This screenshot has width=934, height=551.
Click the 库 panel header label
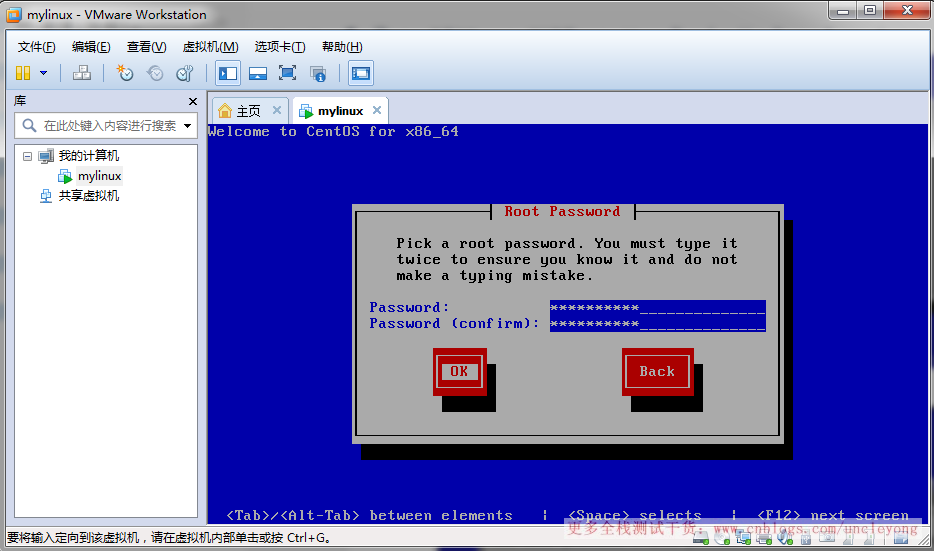pos(20,101)
